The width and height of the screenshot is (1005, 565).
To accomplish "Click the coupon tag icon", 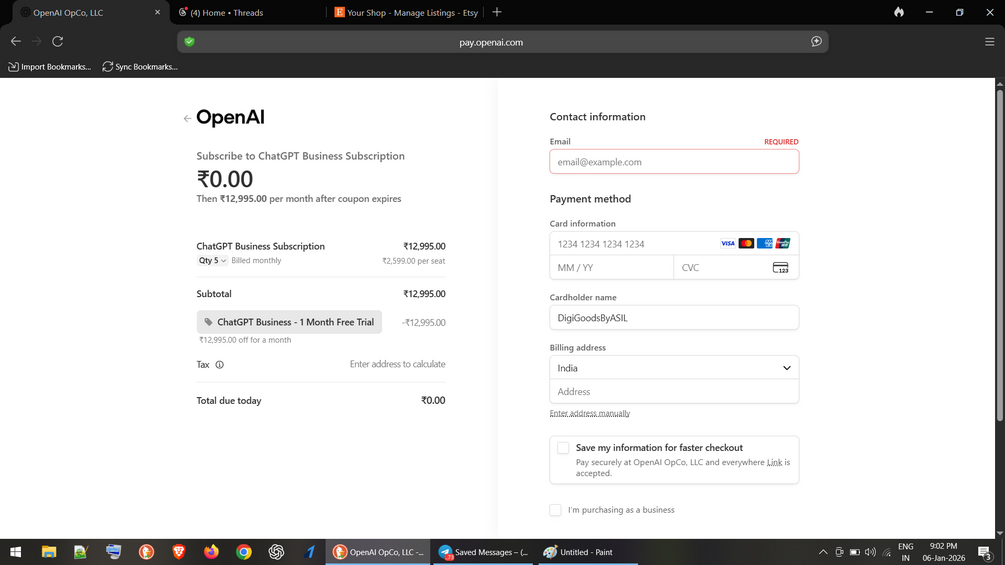I will coord(208,322).
